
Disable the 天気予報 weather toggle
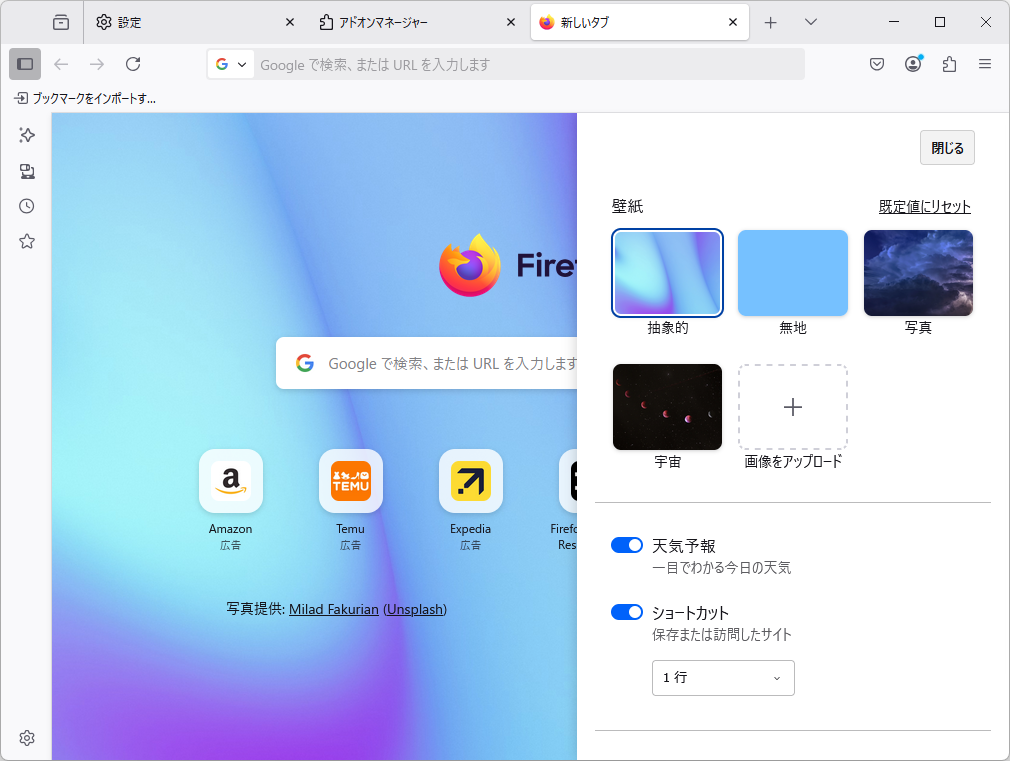[627, 545]
